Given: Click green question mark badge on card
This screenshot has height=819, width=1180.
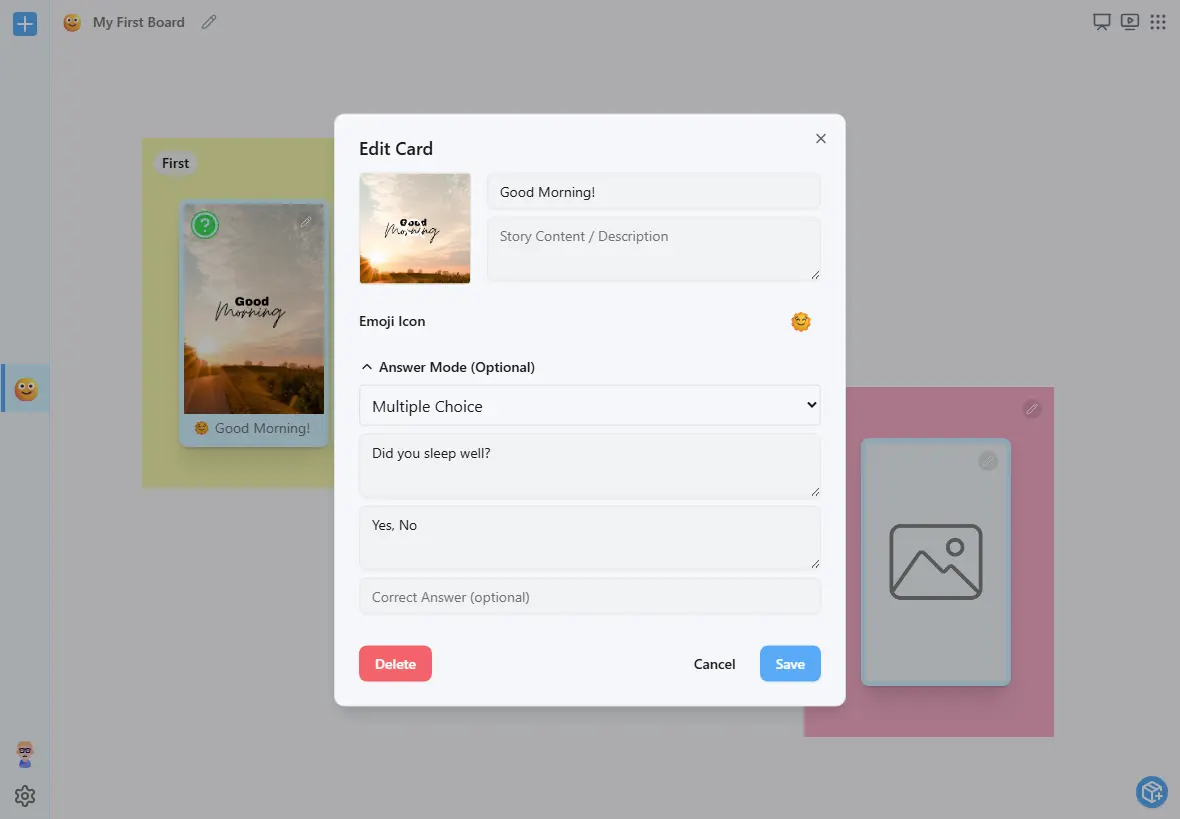Looking at the screenshot, I should pos(205,224).
